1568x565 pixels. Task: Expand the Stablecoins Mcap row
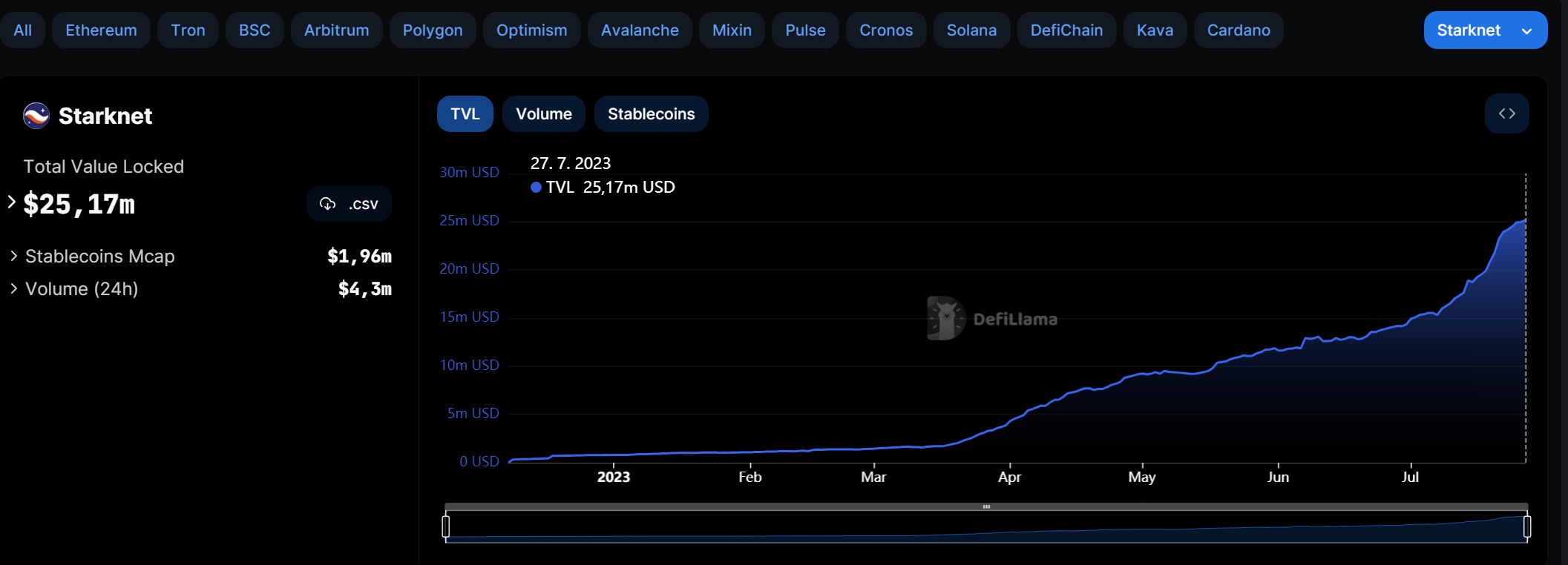point(14,256)
